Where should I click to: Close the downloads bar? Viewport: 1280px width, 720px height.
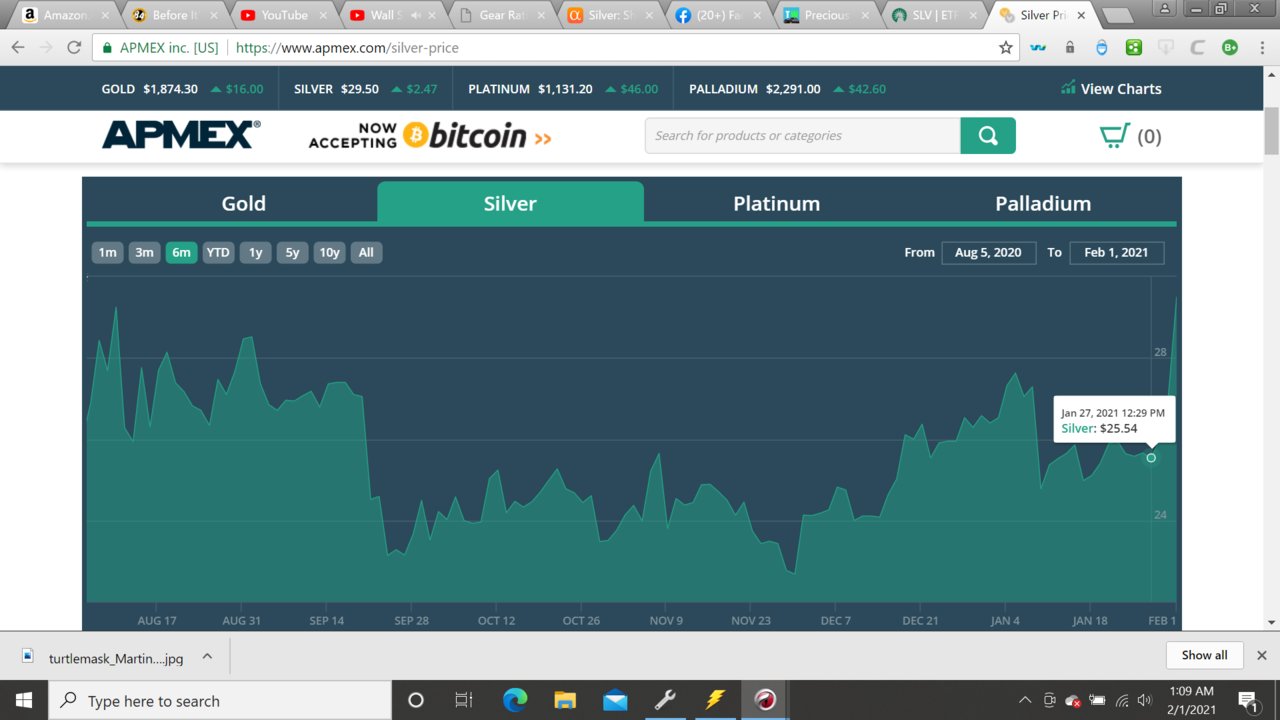tap(1261, 655)
